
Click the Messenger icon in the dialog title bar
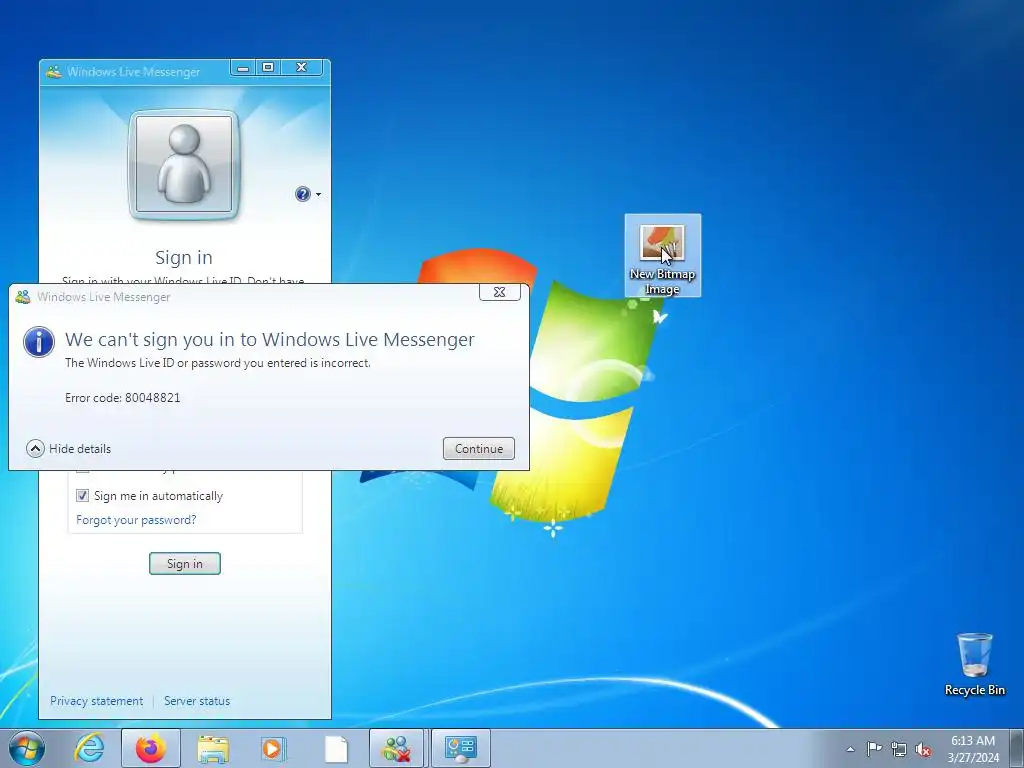tap(22, 296)
